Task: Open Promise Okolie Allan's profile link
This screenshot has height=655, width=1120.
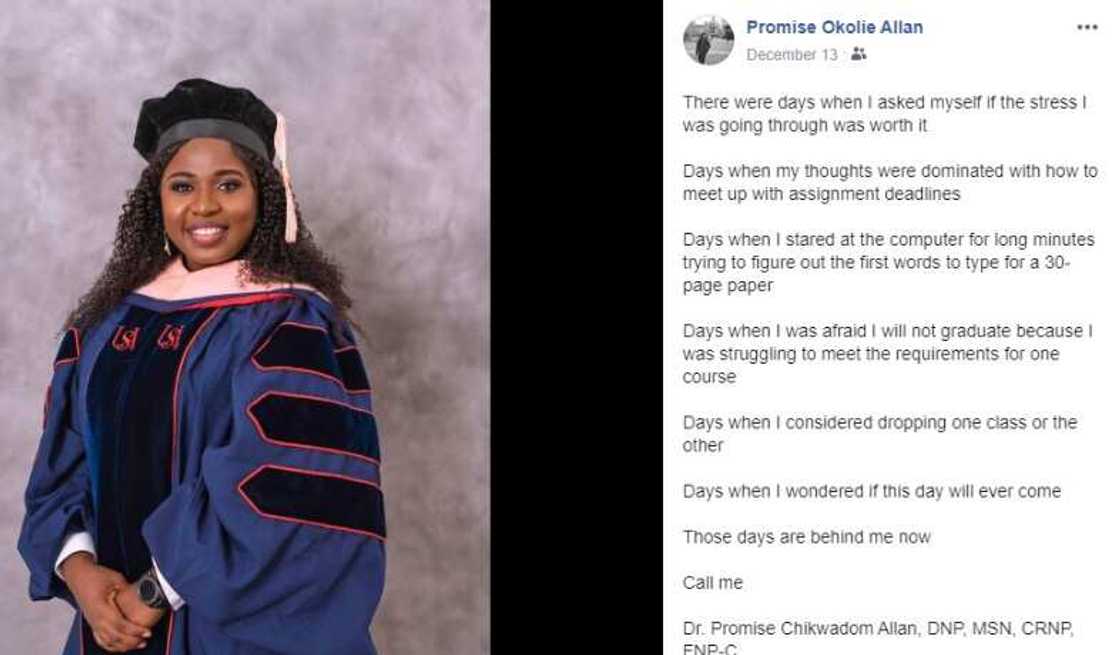Action: (x=833, y=28)
